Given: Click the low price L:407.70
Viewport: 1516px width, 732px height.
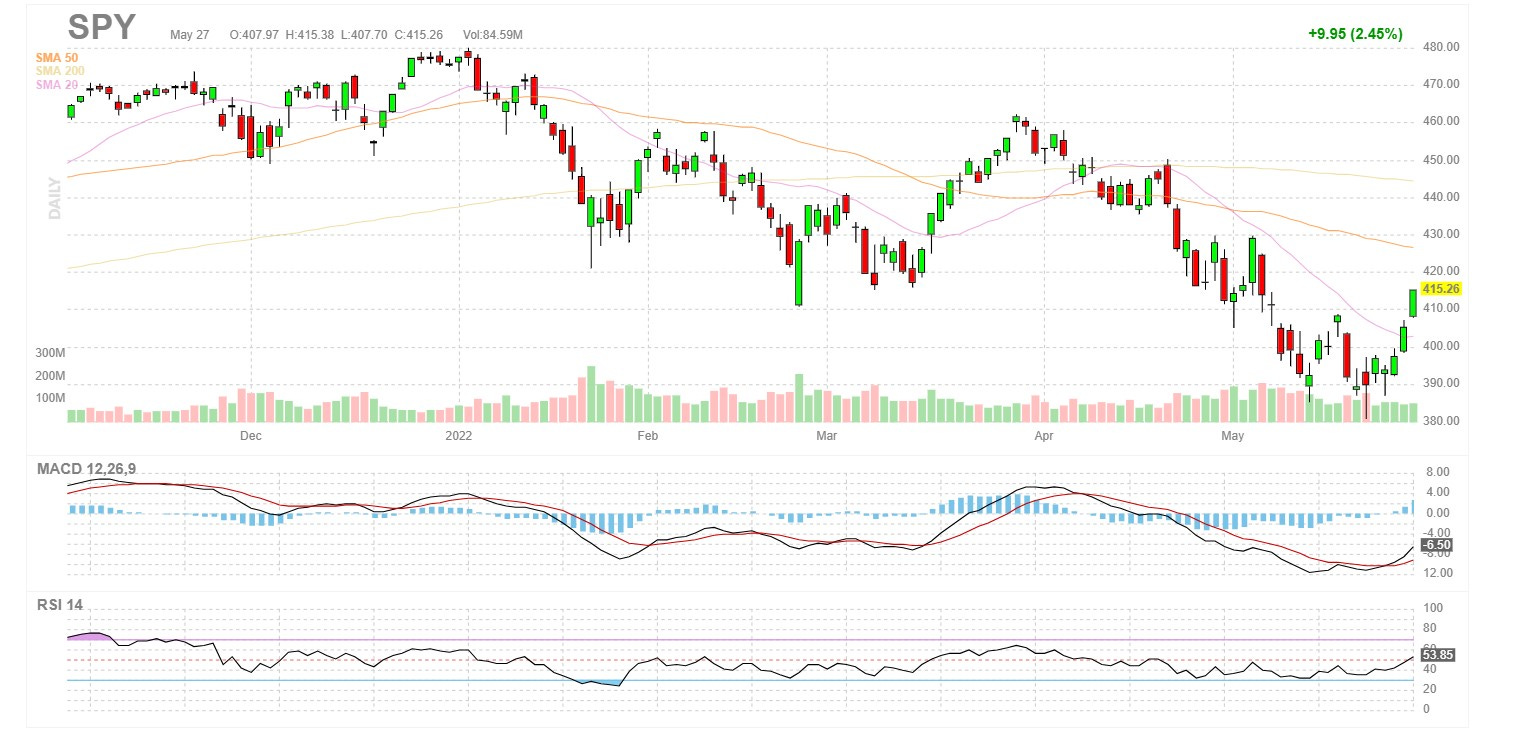Looking at the screenshot, I should [x=365, y=34].
